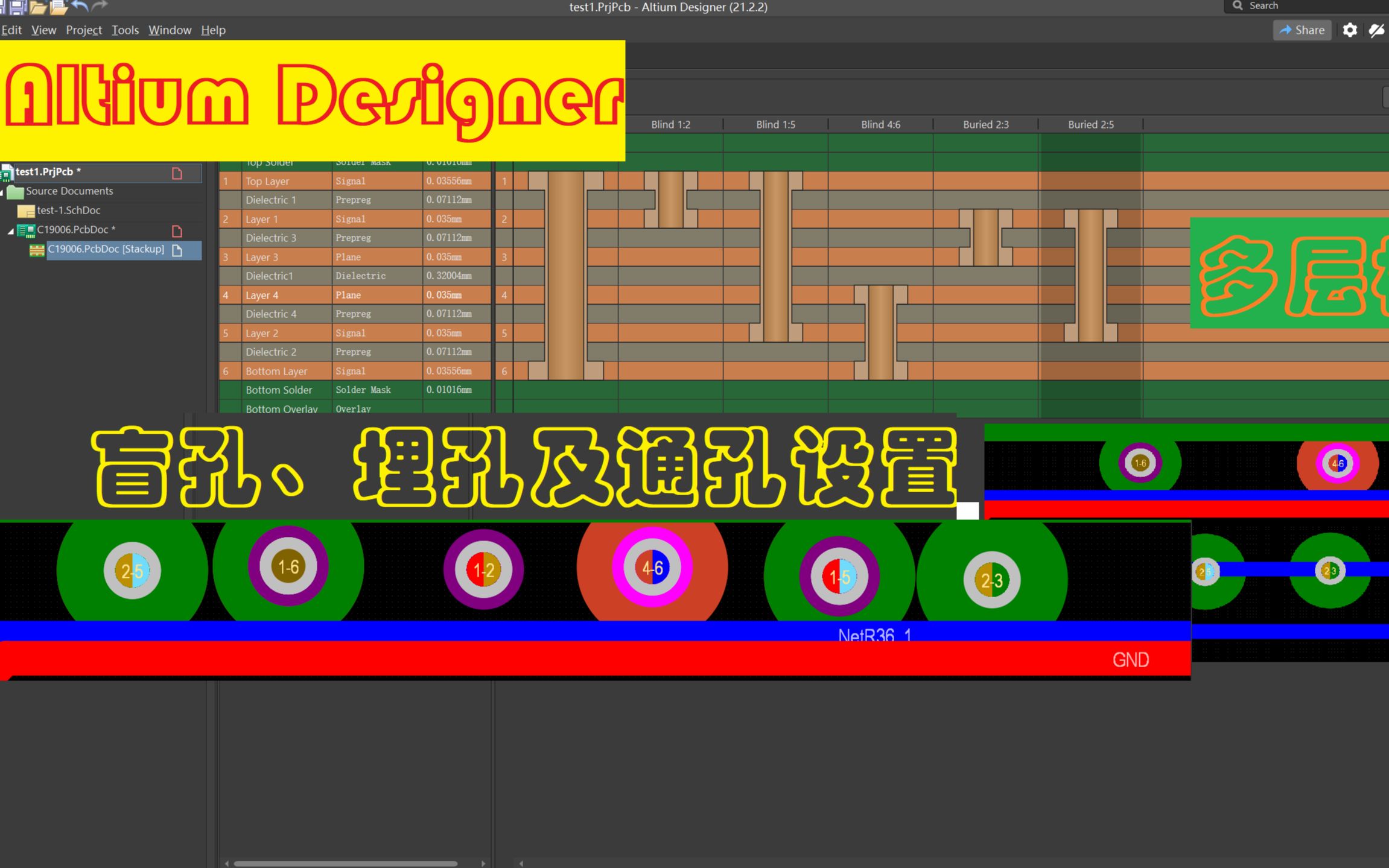Click left arrow of via view scrollbar
Viewport: 1389px width, 868px height.
[x=521, y=863]
